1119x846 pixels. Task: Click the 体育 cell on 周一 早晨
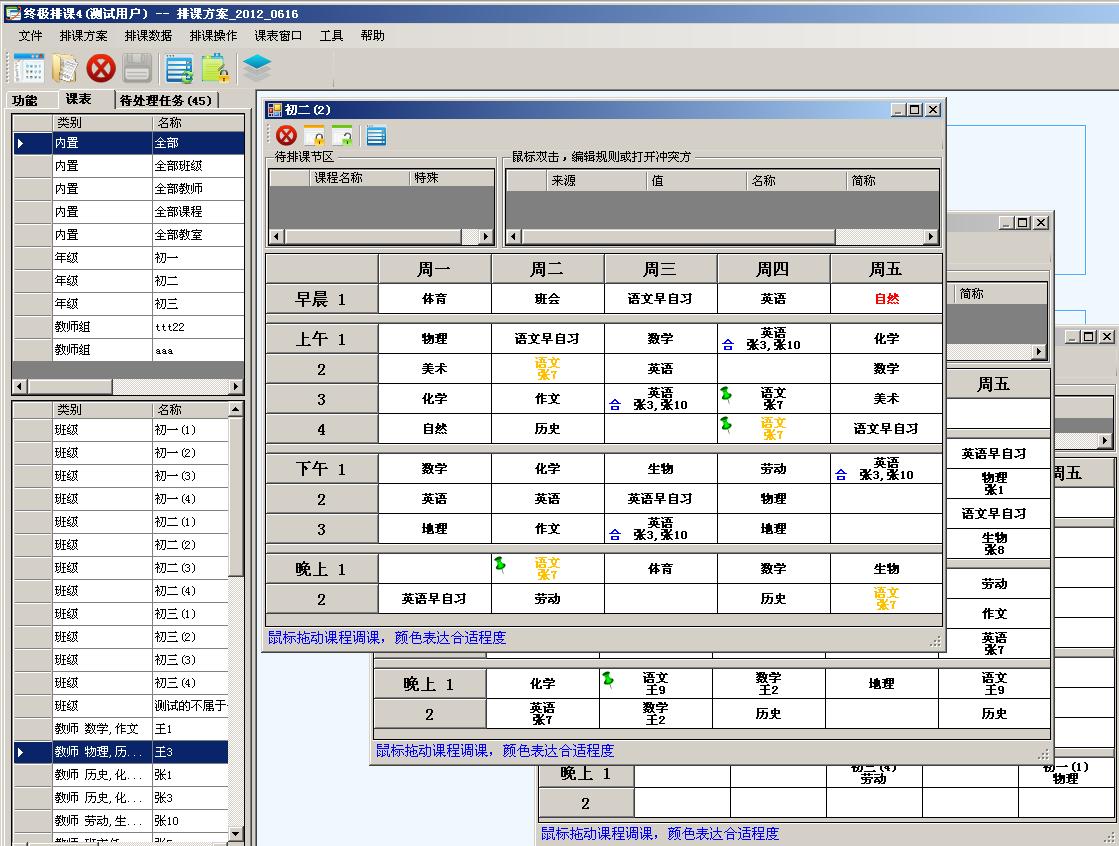[434, 298]
